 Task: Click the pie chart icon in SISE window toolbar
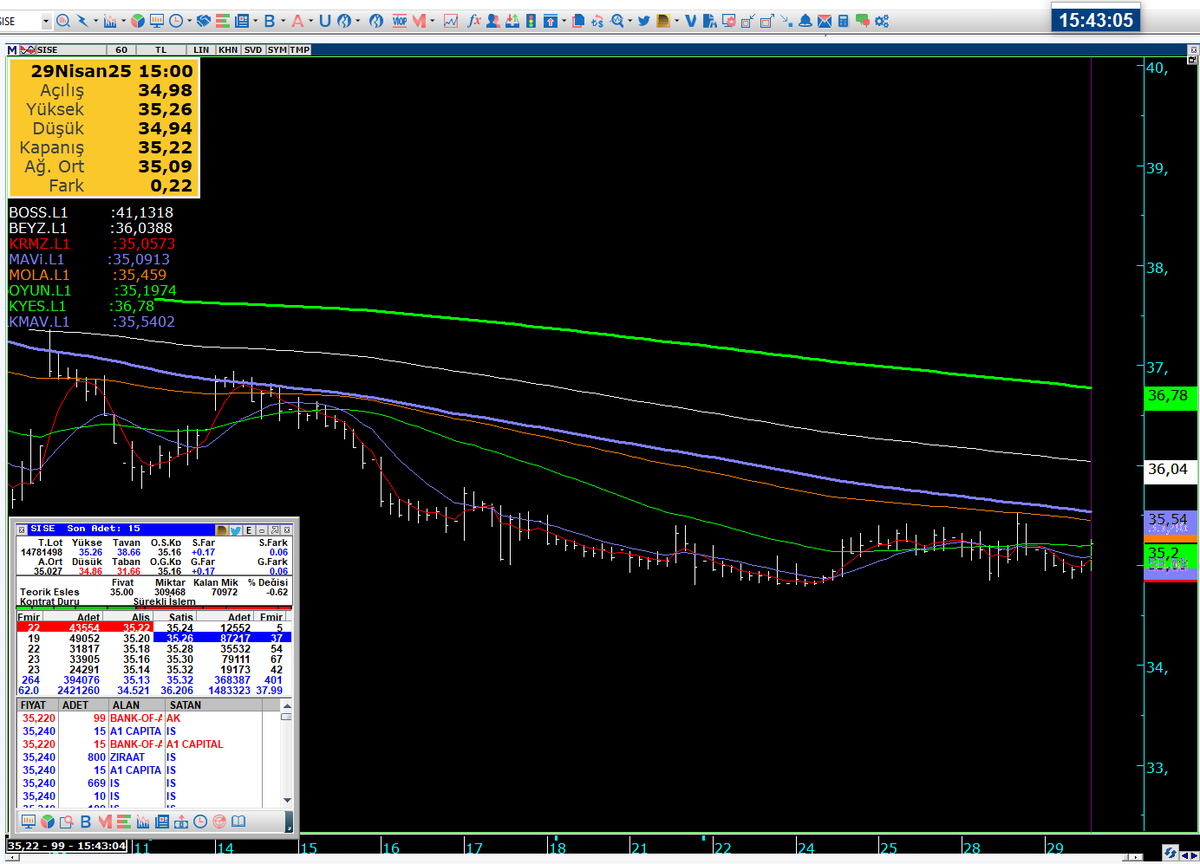click(x=48, y=821)
